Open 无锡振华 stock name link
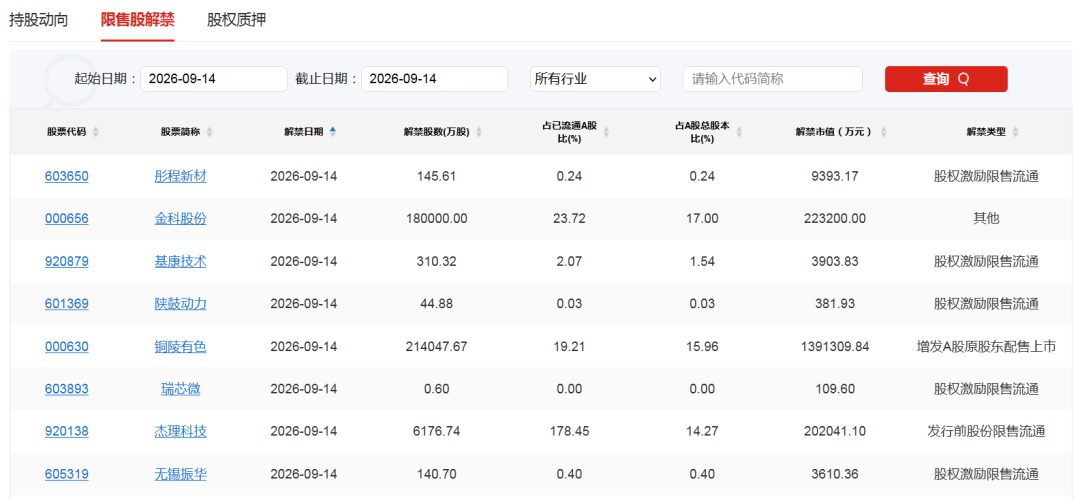 click(x=180, y=474)
